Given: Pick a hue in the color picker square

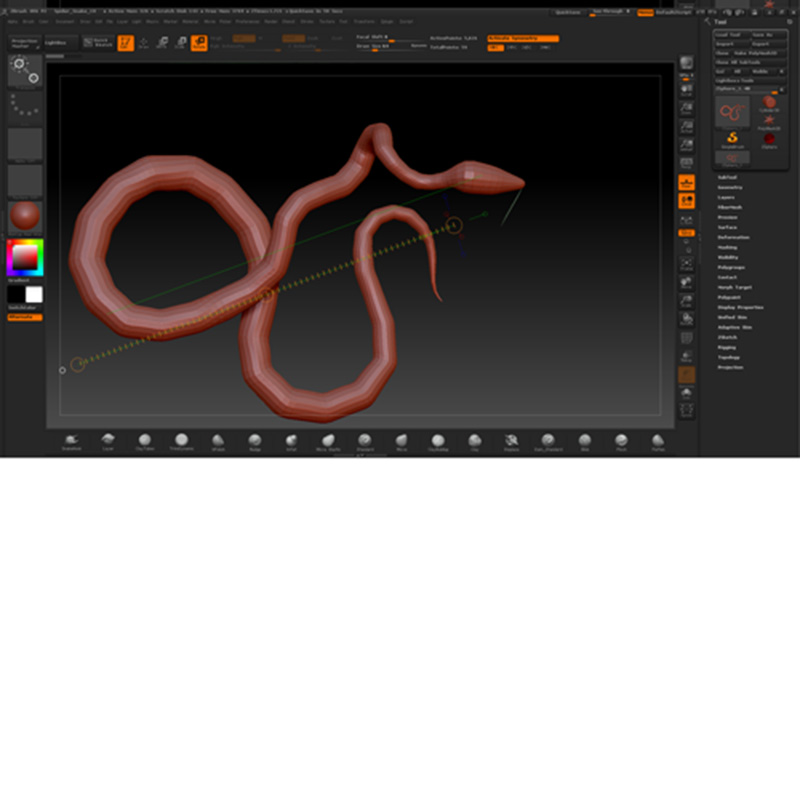Looking at the screenshot, I should (25, 258).
